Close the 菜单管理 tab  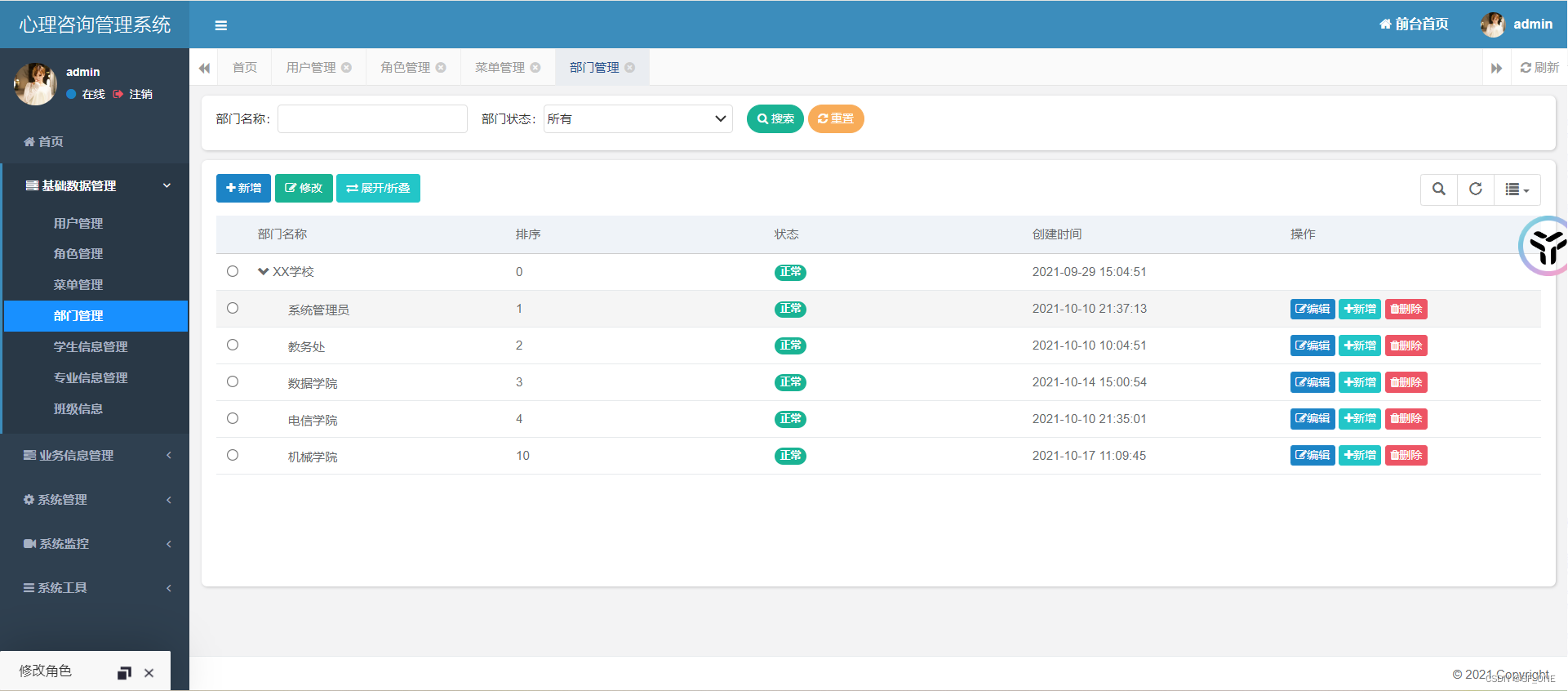[x=535, y=68]
